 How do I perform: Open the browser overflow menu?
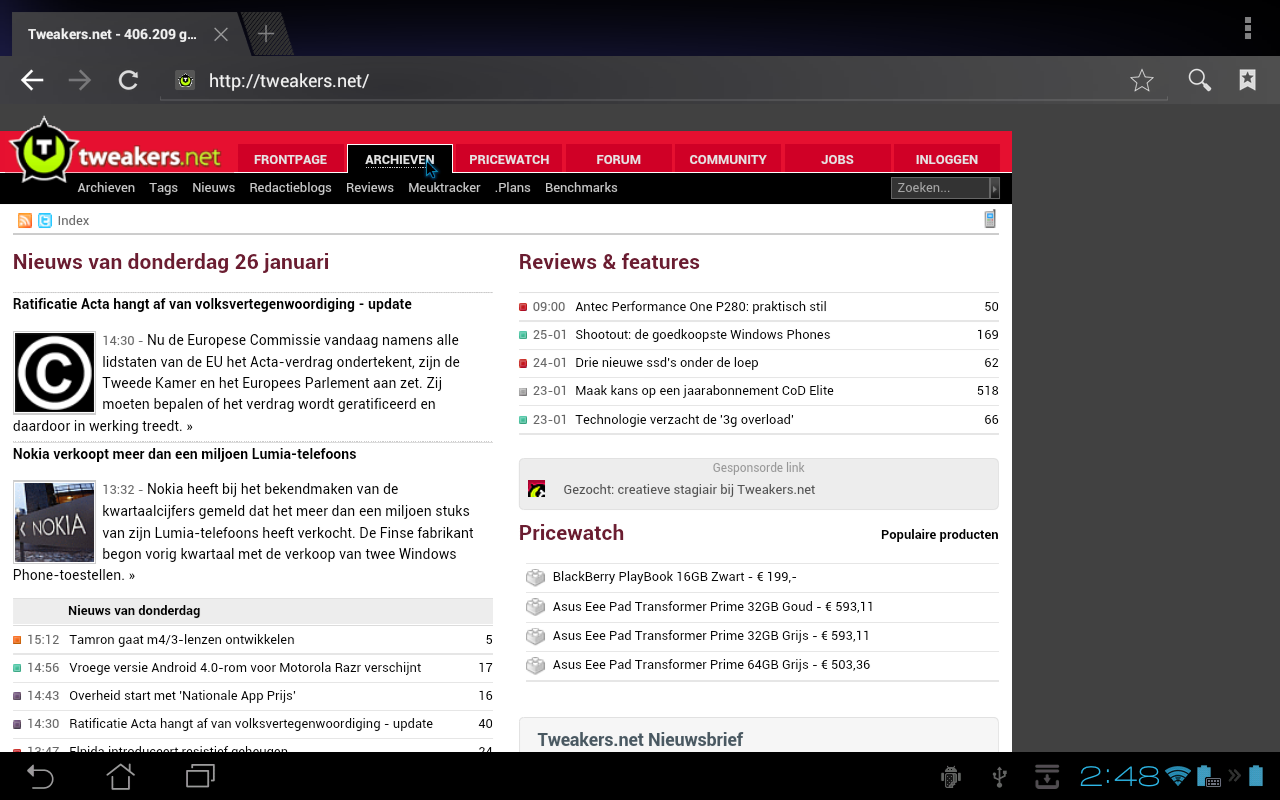point(1248,28)
